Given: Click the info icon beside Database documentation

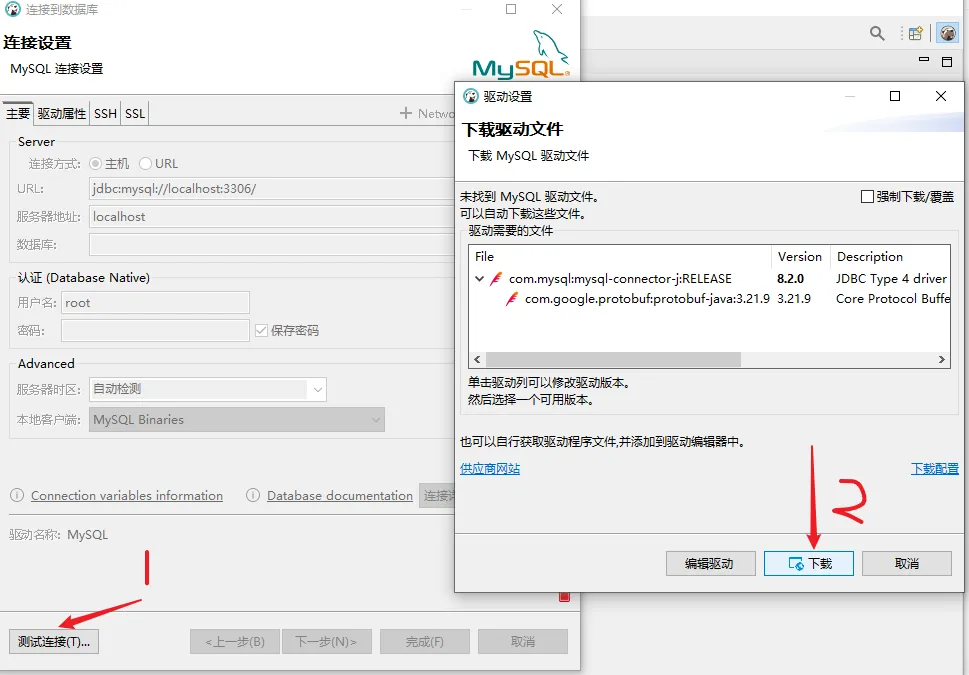Looking at the screenshot, I should [253, 495].
